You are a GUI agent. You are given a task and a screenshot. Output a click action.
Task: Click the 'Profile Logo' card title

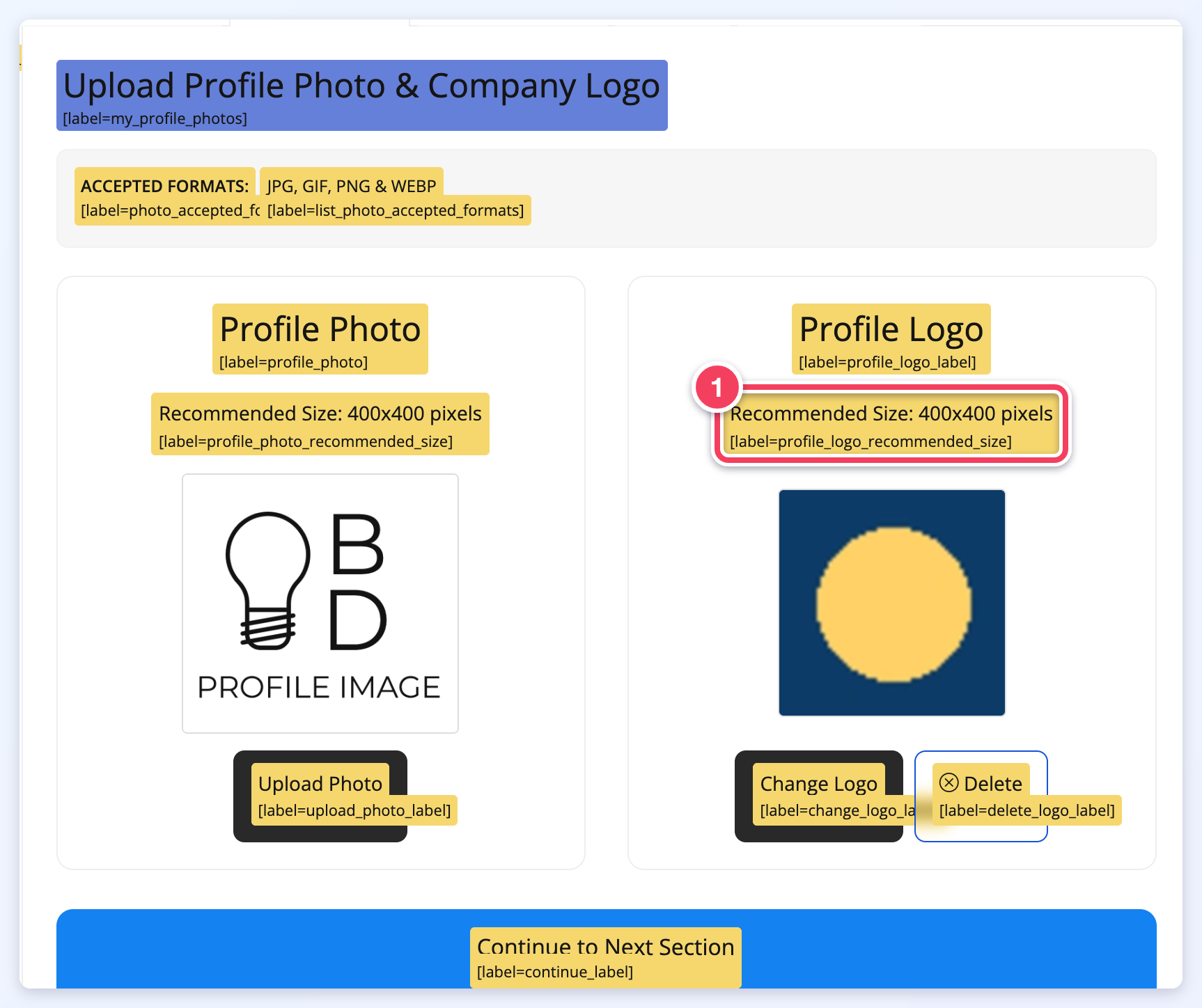click(x=891, y=329)
